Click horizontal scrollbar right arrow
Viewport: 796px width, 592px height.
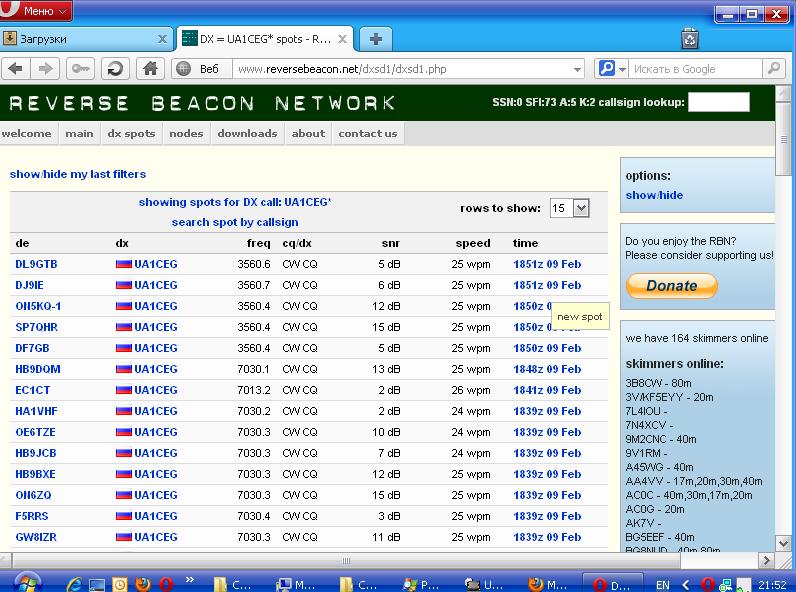[766, 561]
